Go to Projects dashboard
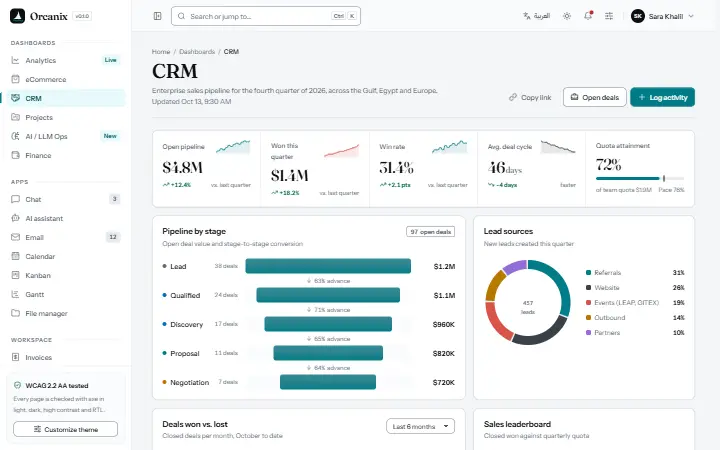Image resolution: width=720 pixels, height=450 pixels. coord(65,118)
